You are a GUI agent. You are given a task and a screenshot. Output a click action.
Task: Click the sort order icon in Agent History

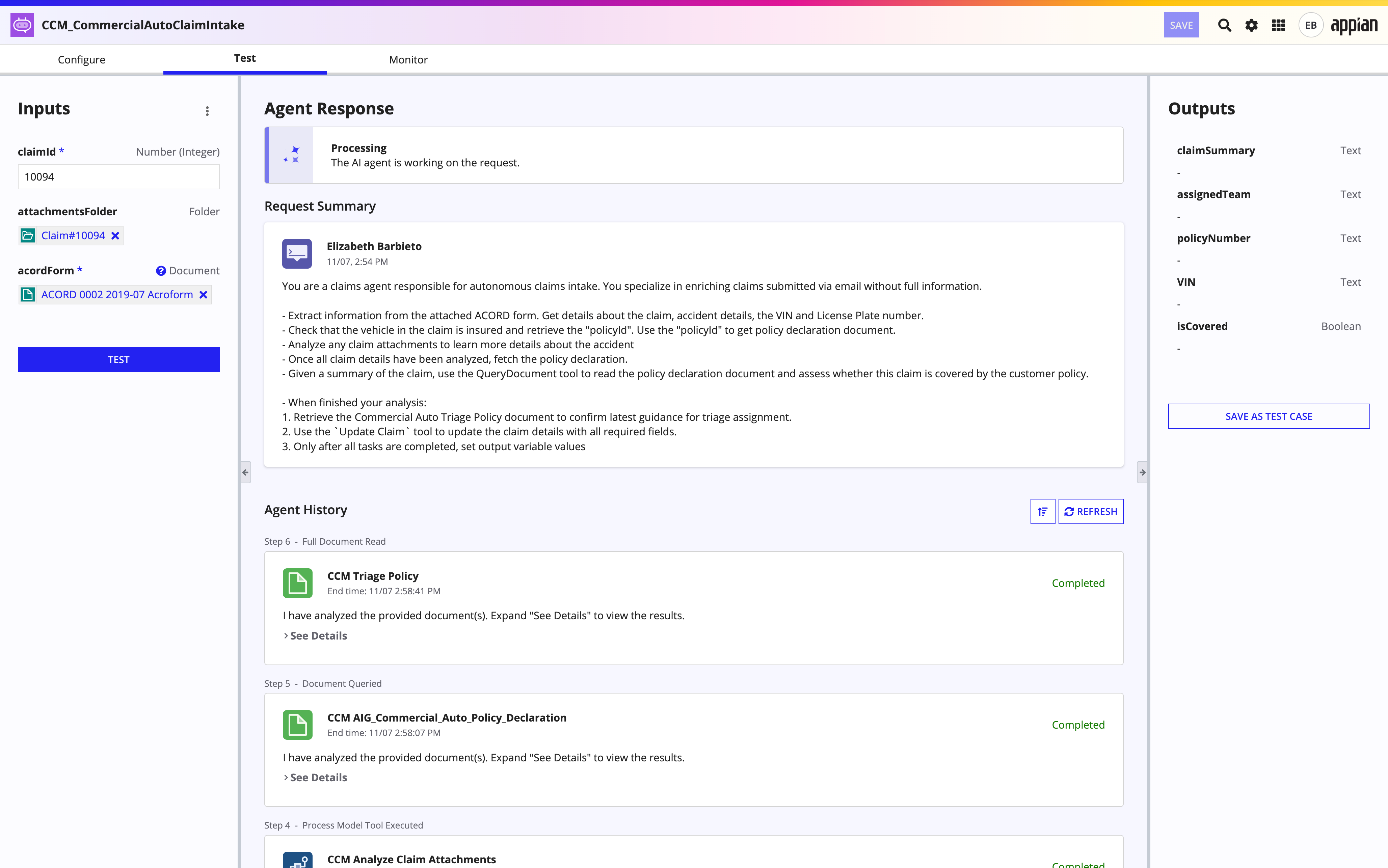(x=1042, y=512)
